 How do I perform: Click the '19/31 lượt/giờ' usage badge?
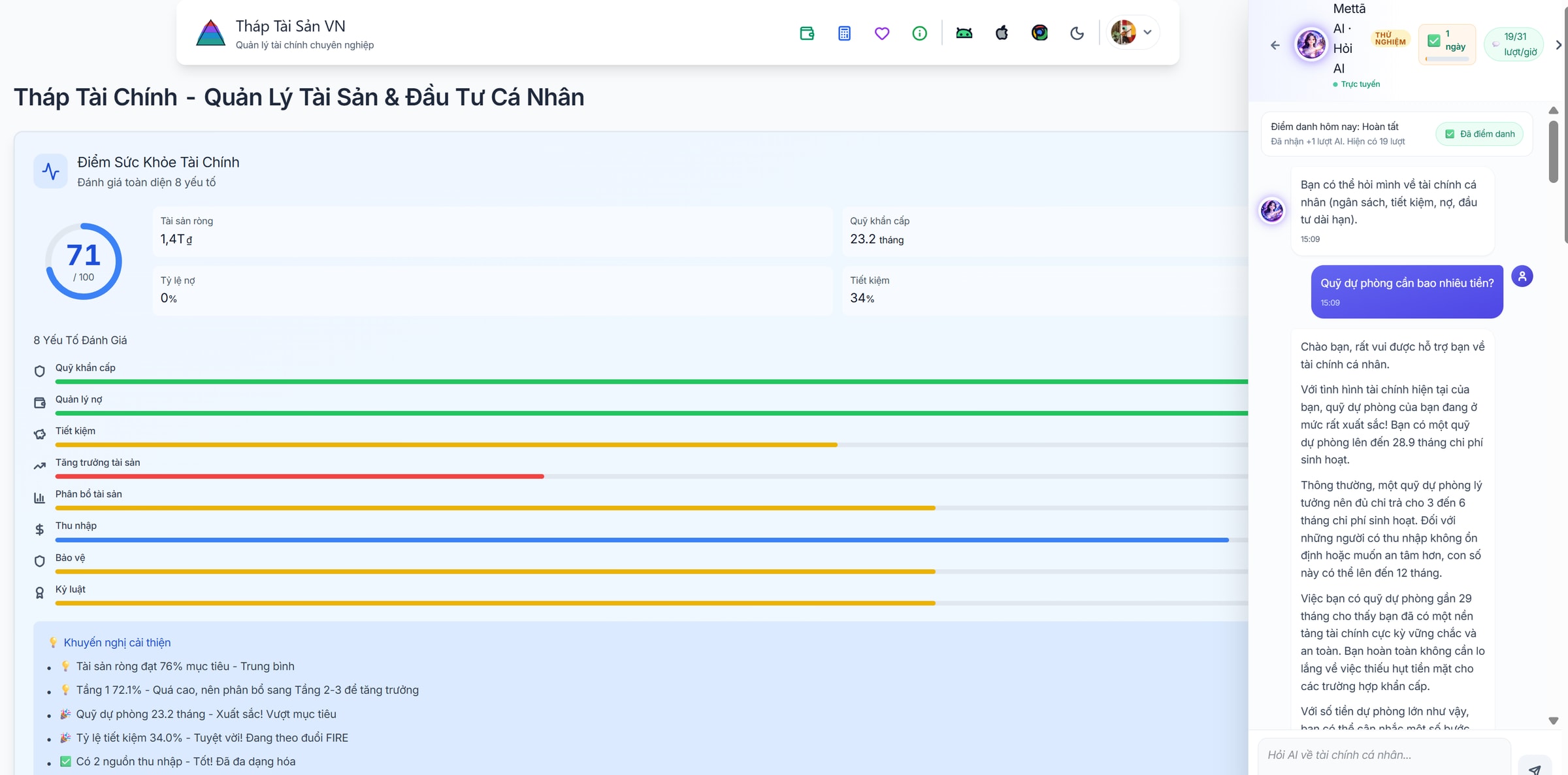pos(1514,44)
